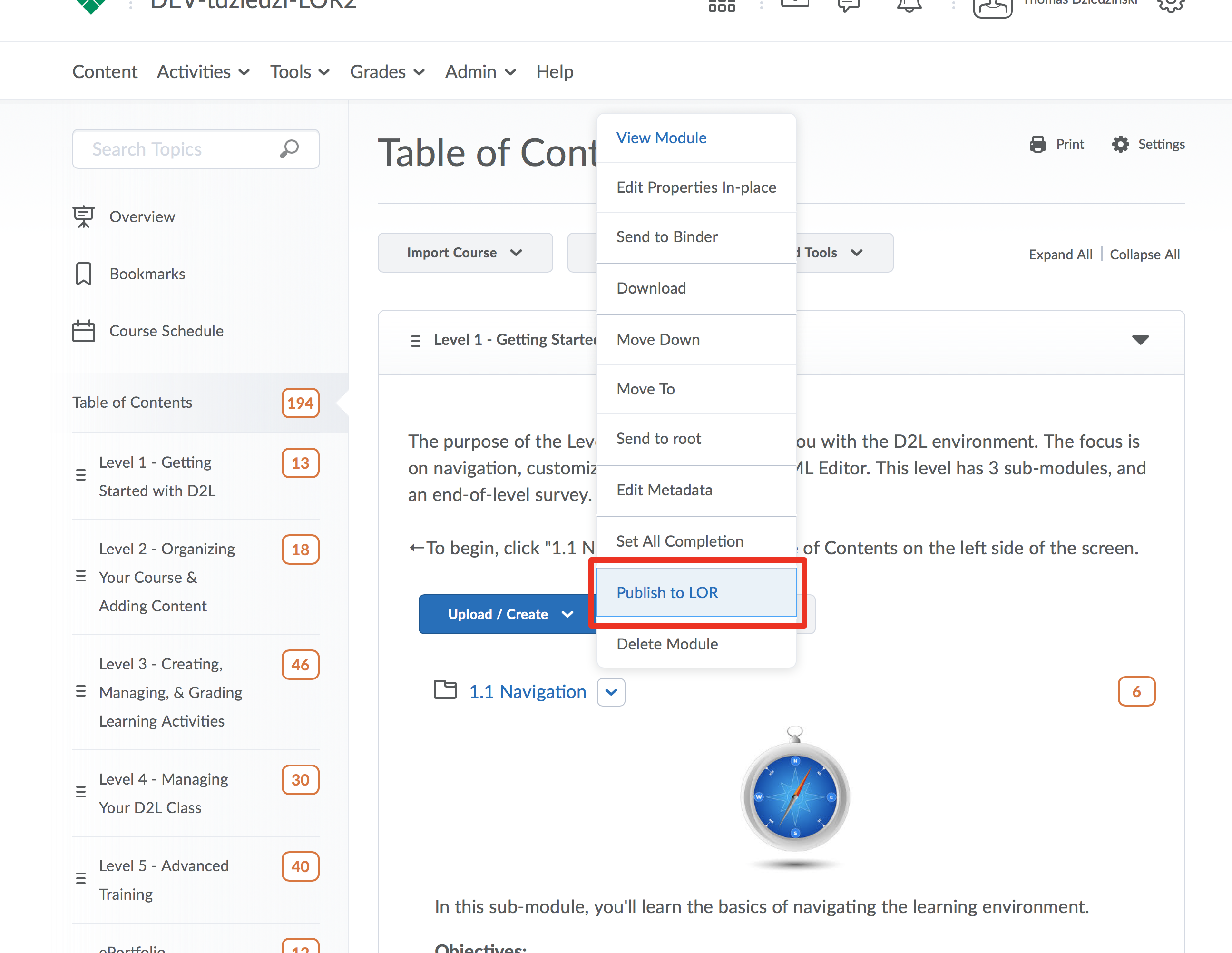Click Collapse All link

[x=1144, y=255]
